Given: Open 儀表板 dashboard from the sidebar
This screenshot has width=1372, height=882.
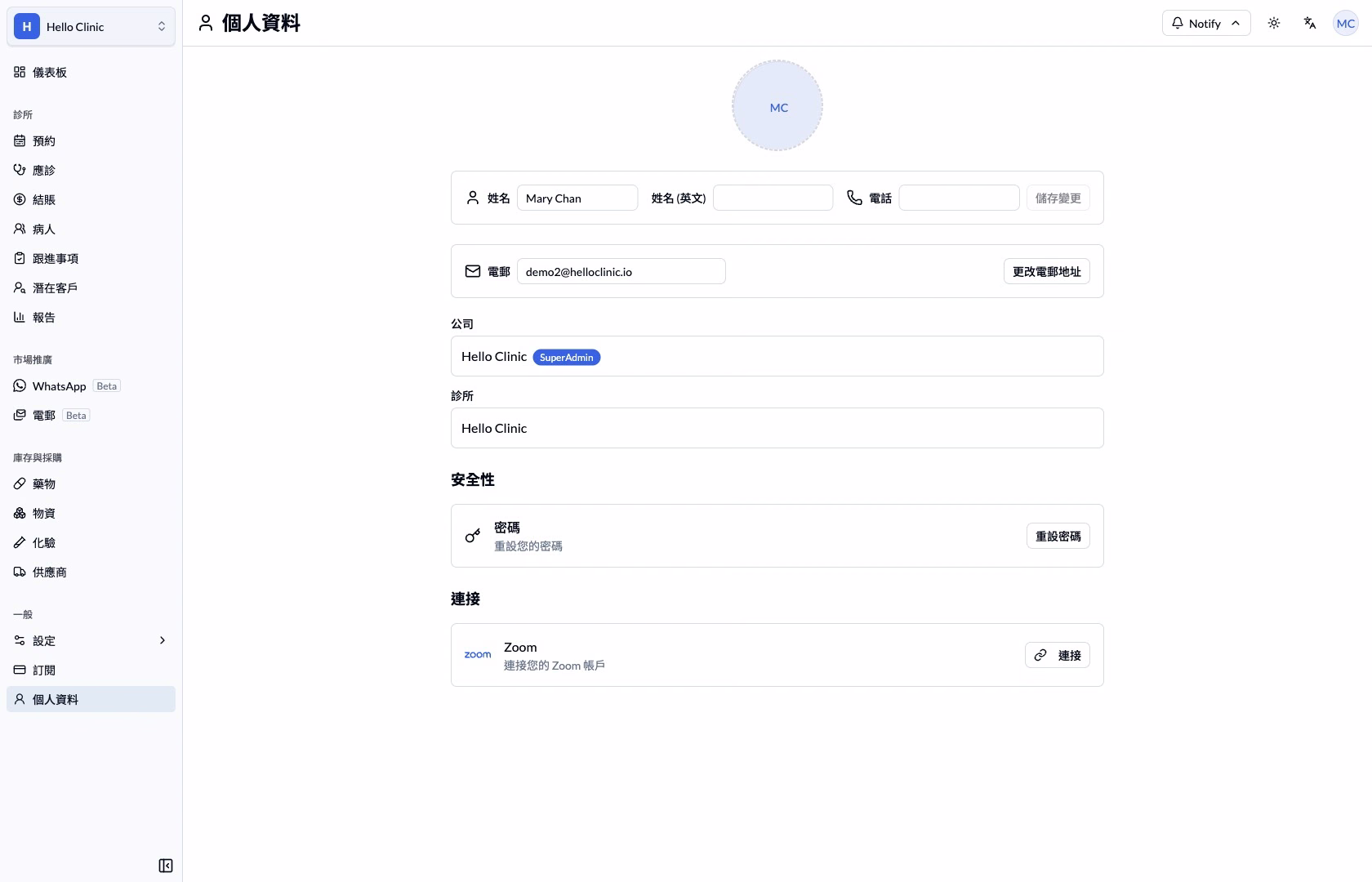Looking at the screenshot, I should point(91,72).
